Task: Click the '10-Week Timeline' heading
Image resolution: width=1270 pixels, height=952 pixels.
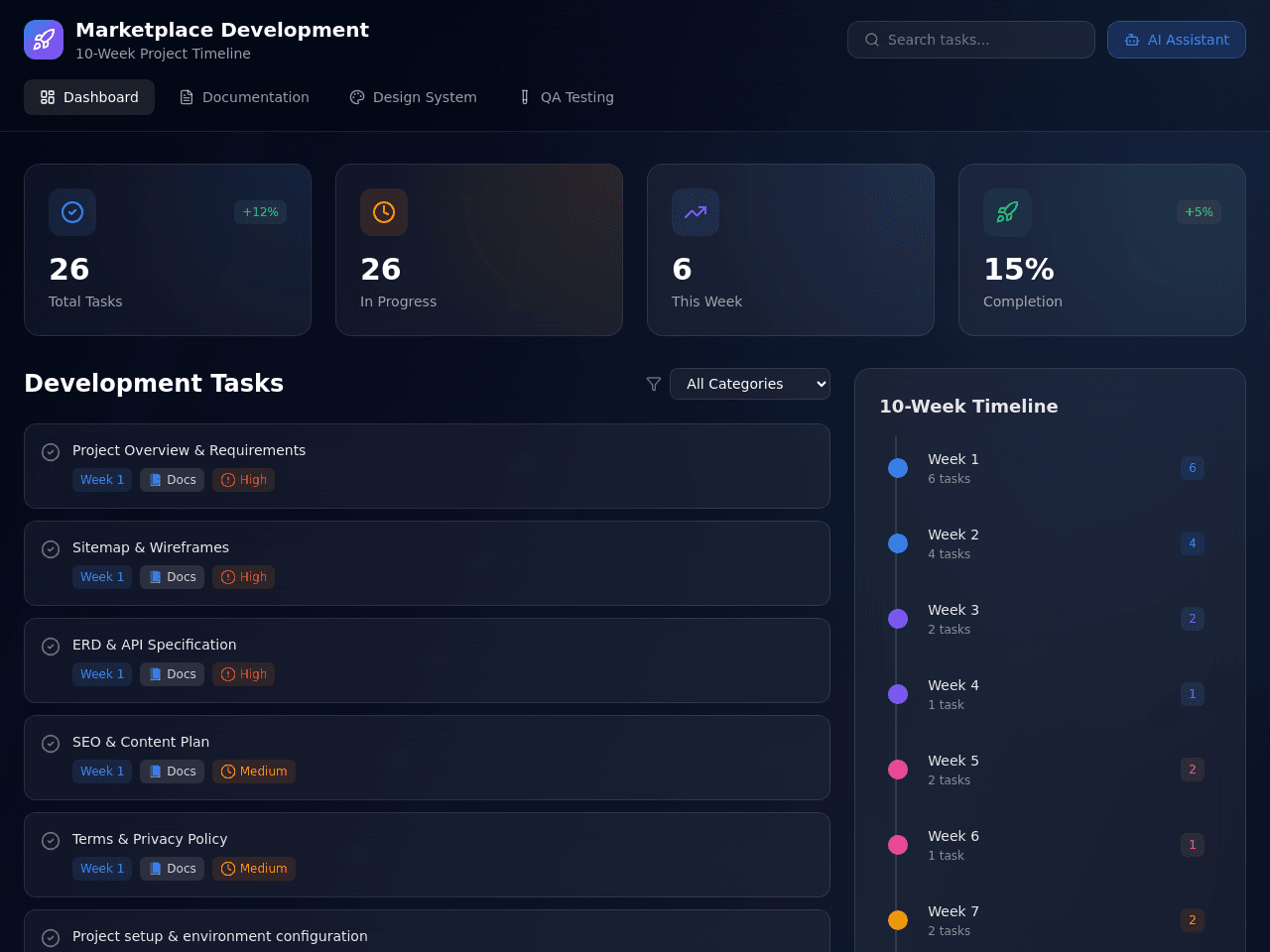Action: 968,407
